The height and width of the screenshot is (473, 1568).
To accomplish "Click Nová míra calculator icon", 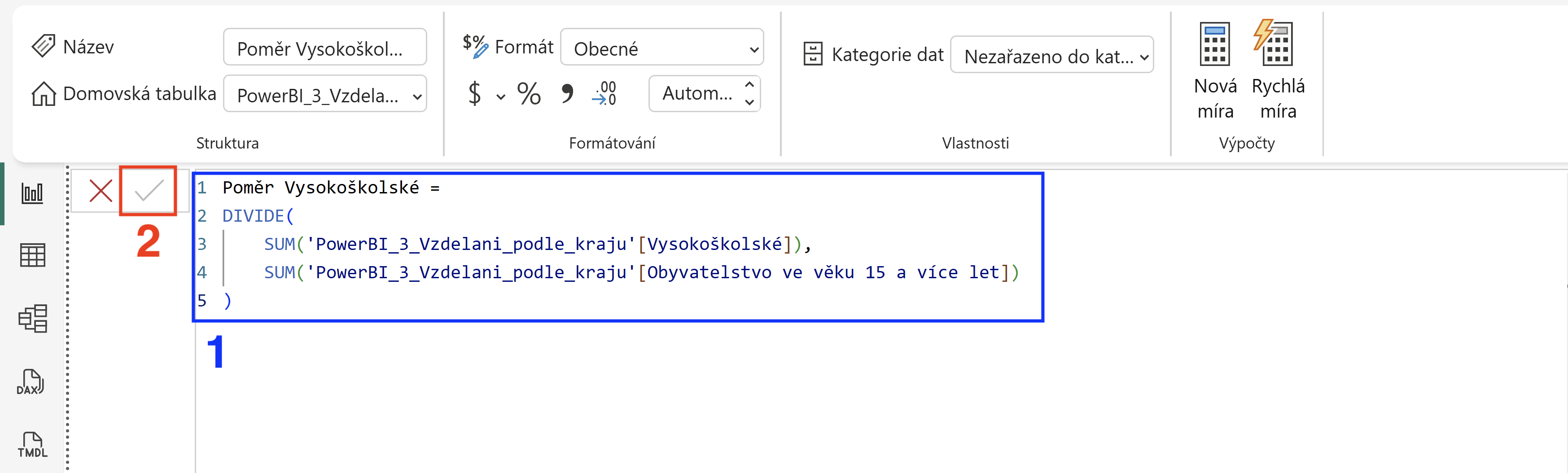I will tap(1214, 44).
